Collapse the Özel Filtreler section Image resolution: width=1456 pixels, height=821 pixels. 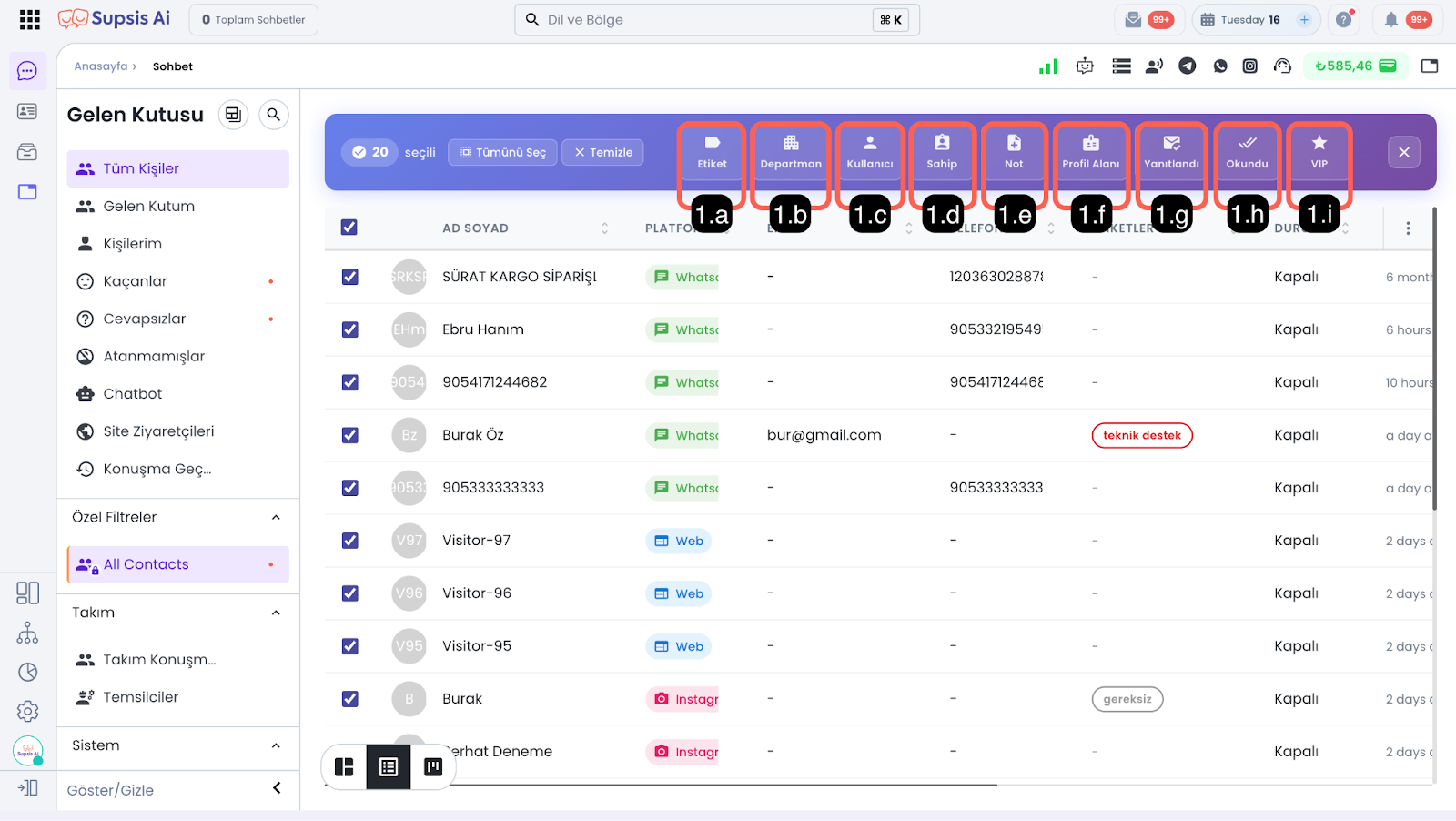point(276,518)
